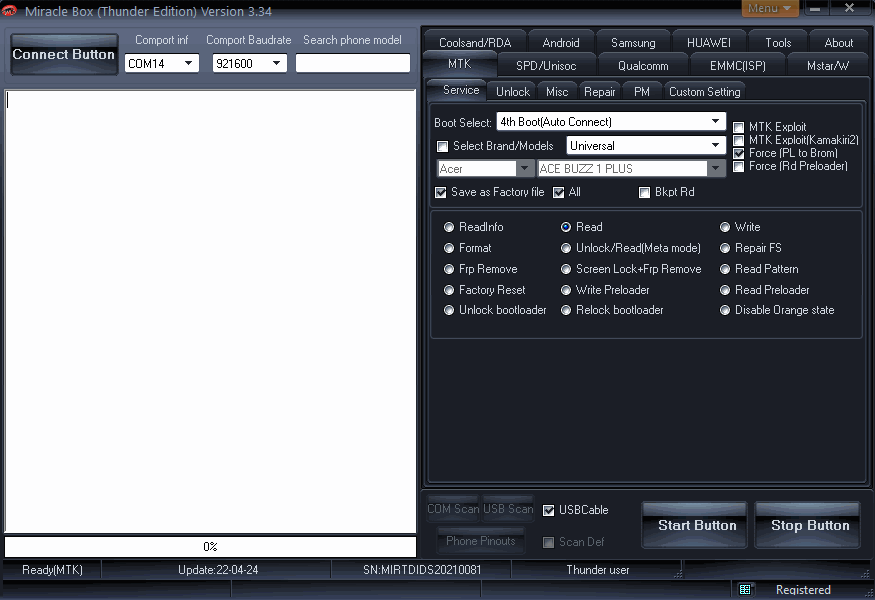Select the Read Pattern radio option
Screen dimensions: 875x600
[725, 269]
